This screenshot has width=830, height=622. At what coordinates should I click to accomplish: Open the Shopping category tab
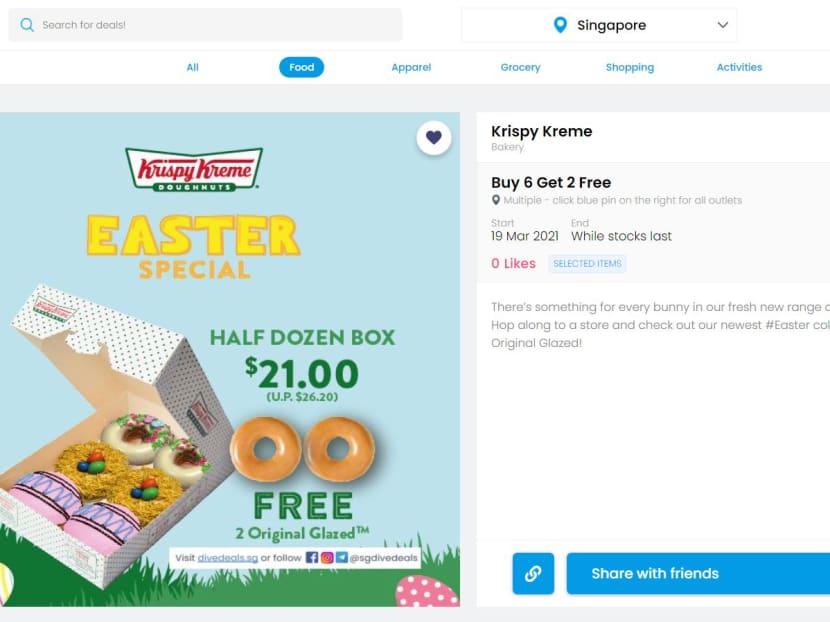click(x=630, y=67)
